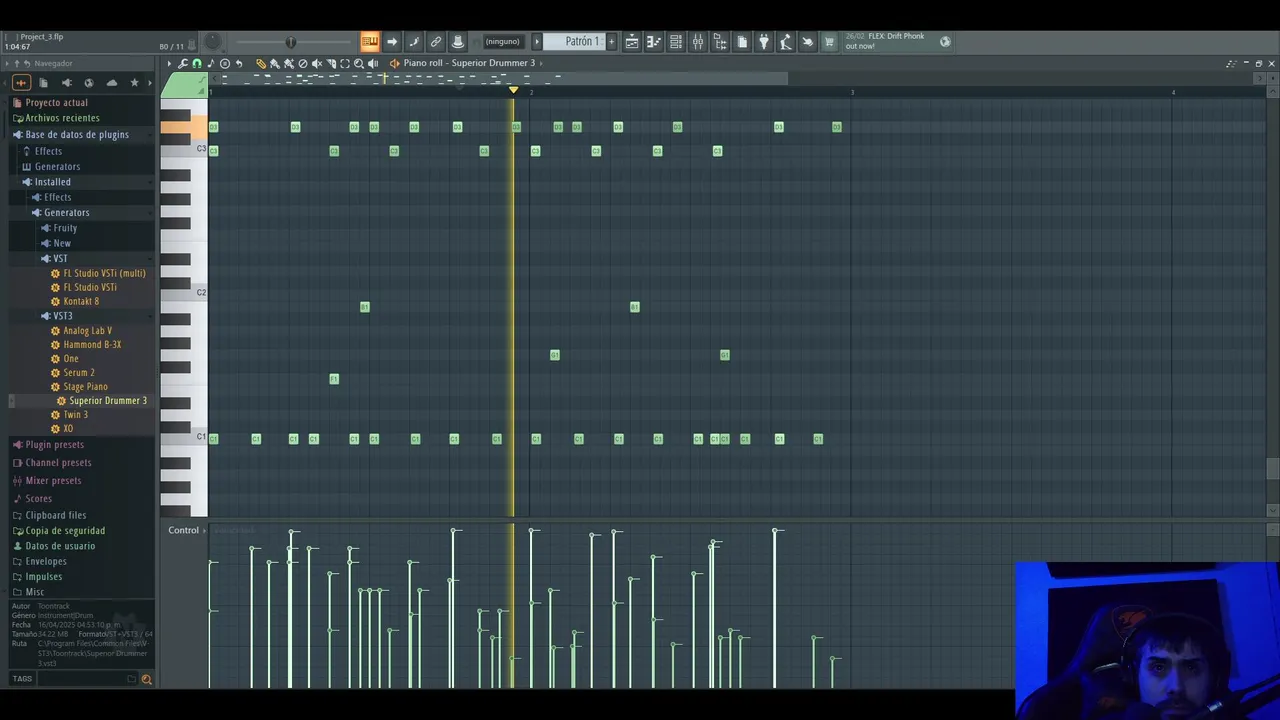
Task: Open the arrow before Patrón 1
Action: pyautogui.click(x=537, y=41)
